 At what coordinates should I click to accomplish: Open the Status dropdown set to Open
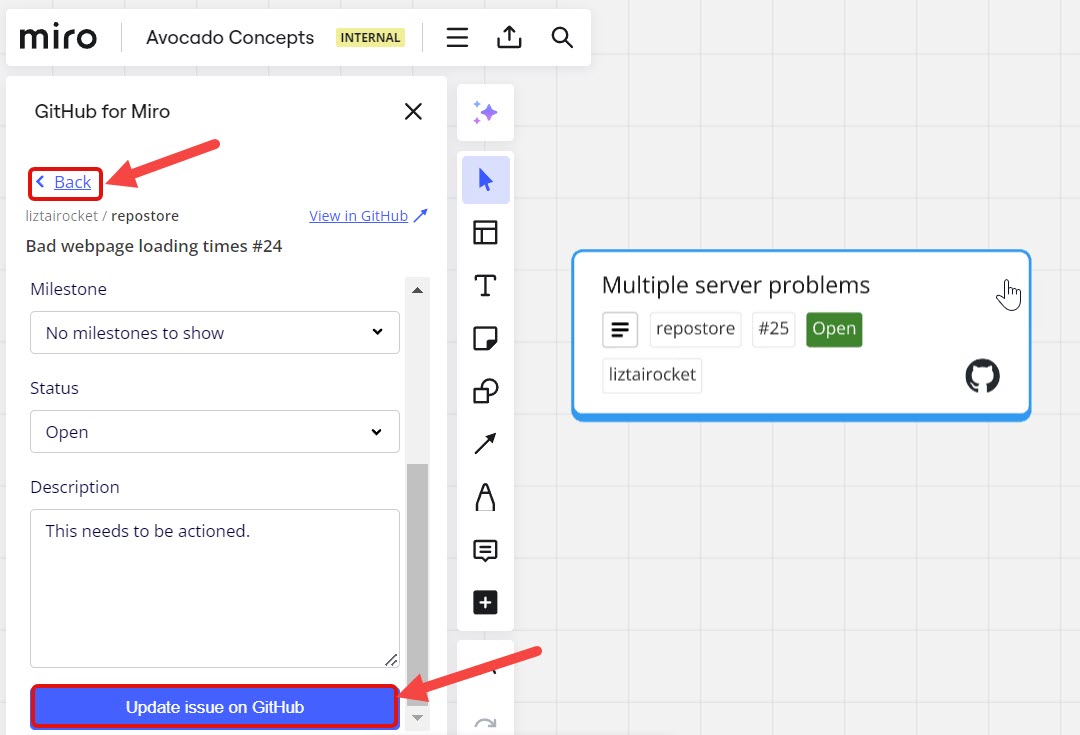pyautogui.click(x=215, y=432)
